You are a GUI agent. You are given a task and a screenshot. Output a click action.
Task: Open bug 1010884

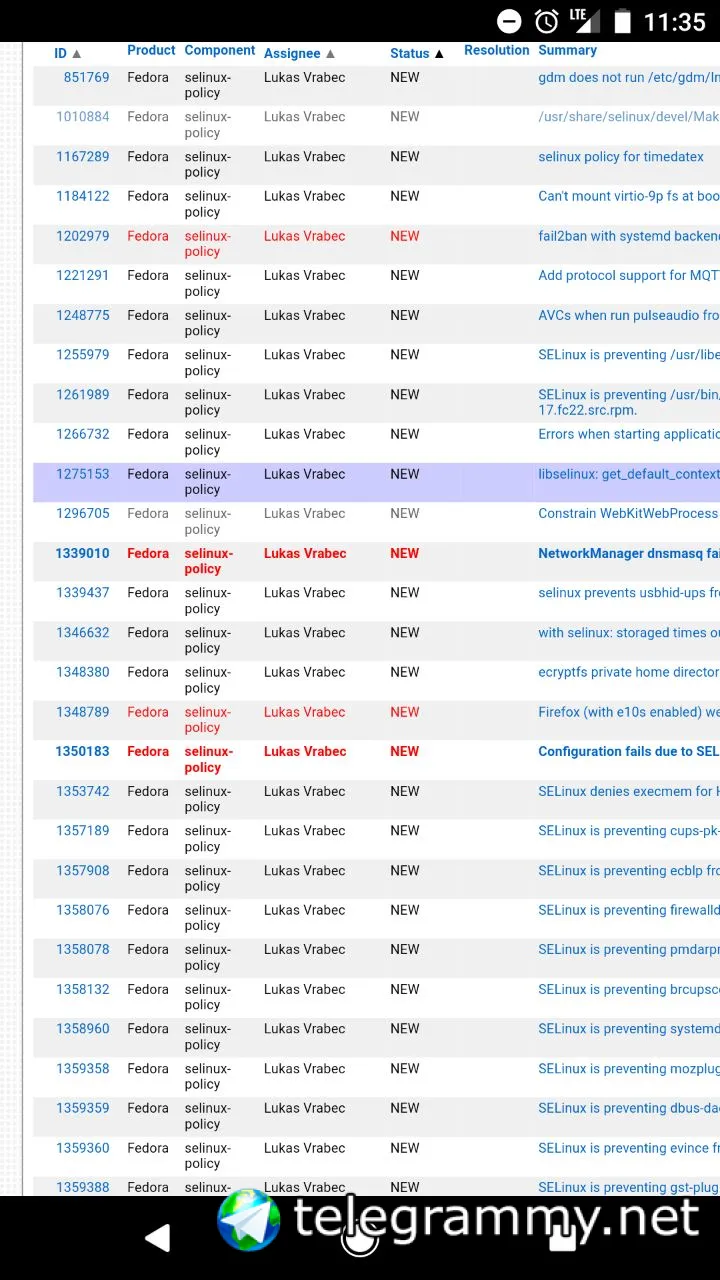pos(83,117)
